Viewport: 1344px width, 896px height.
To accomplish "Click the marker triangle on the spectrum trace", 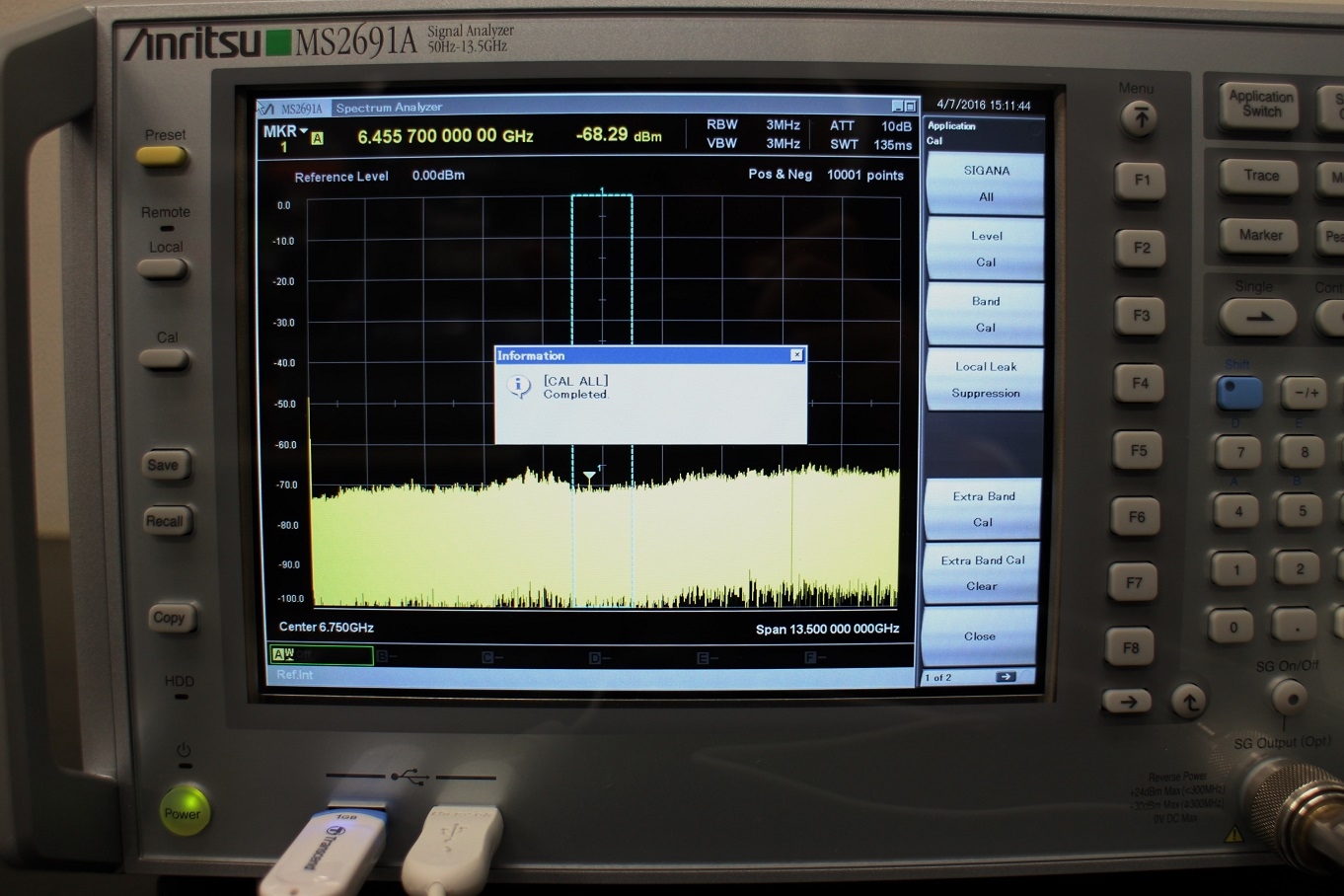I will (x=589, y=477).
